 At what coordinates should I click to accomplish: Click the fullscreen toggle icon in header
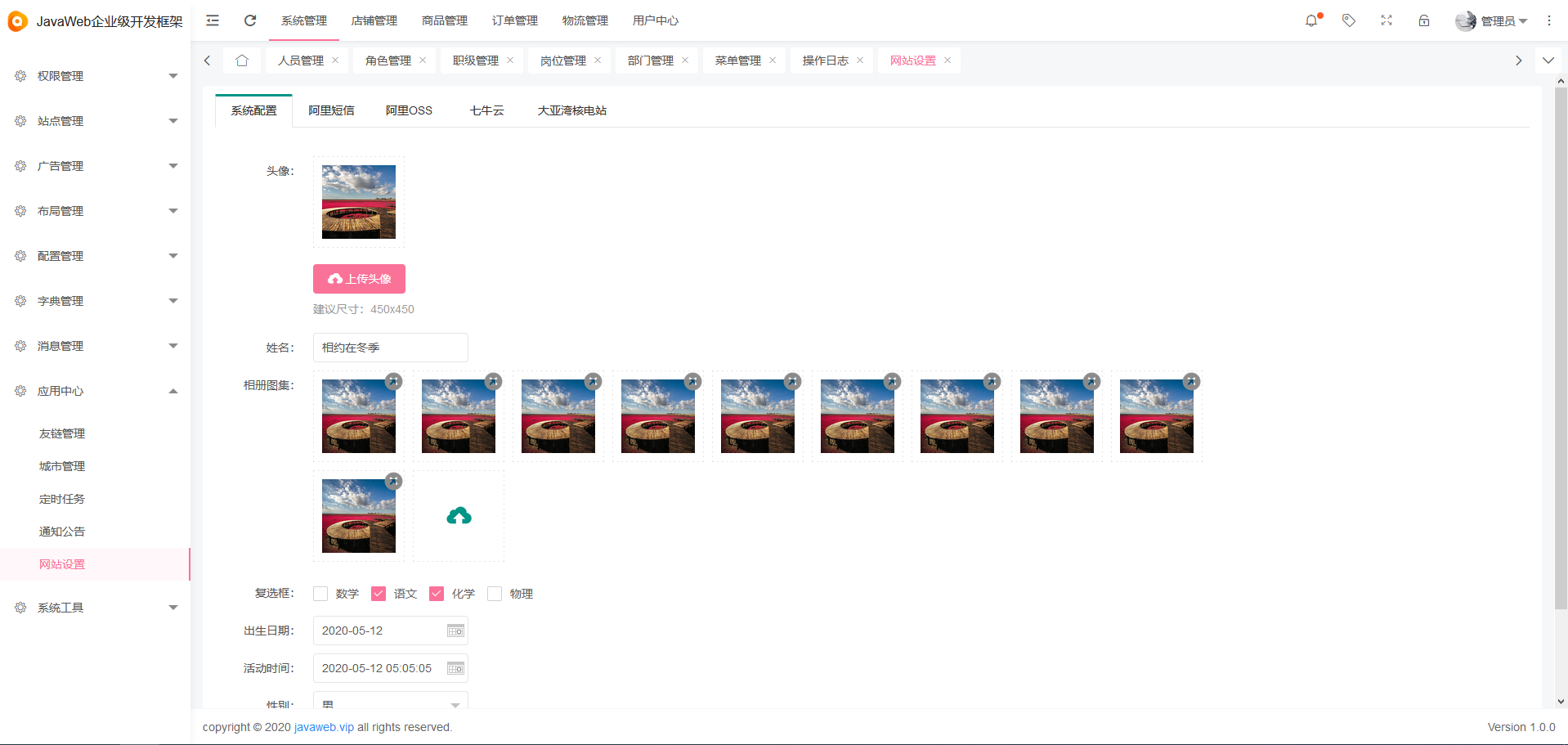[x=1386, y=20]
